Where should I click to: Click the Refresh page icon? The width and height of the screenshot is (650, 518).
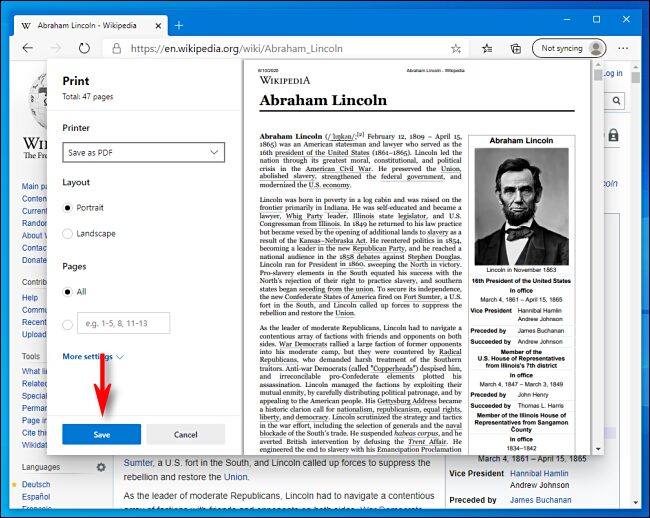point(84,48)
